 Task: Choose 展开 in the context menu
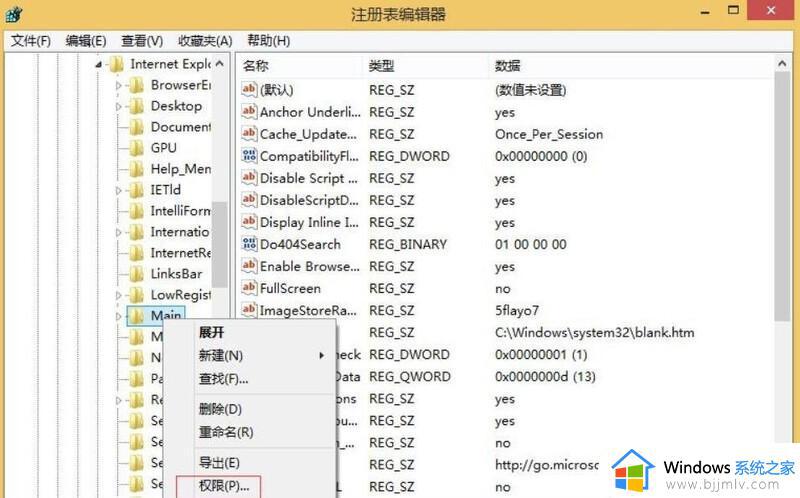(x=211, y=333)
